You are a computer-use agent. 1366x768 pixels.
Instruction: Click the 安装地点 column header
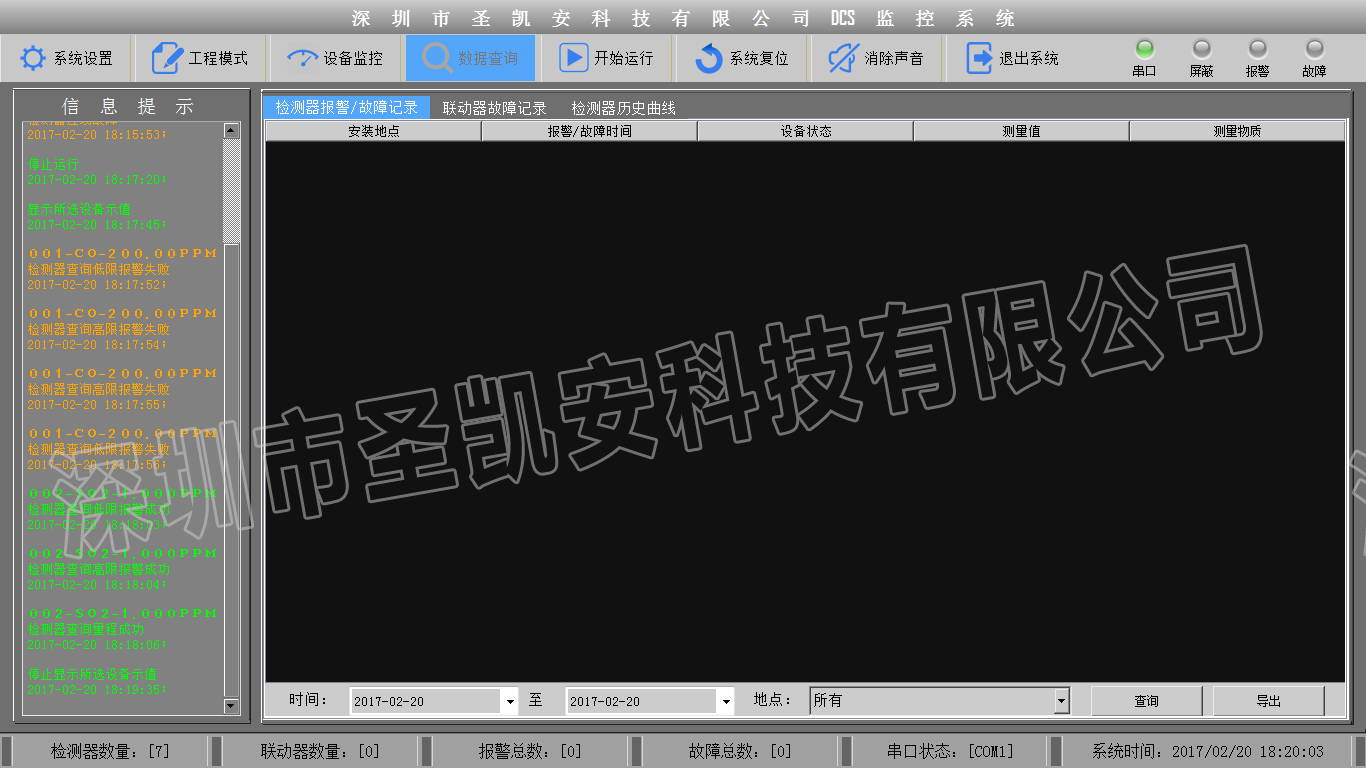(x=374, y=131)
